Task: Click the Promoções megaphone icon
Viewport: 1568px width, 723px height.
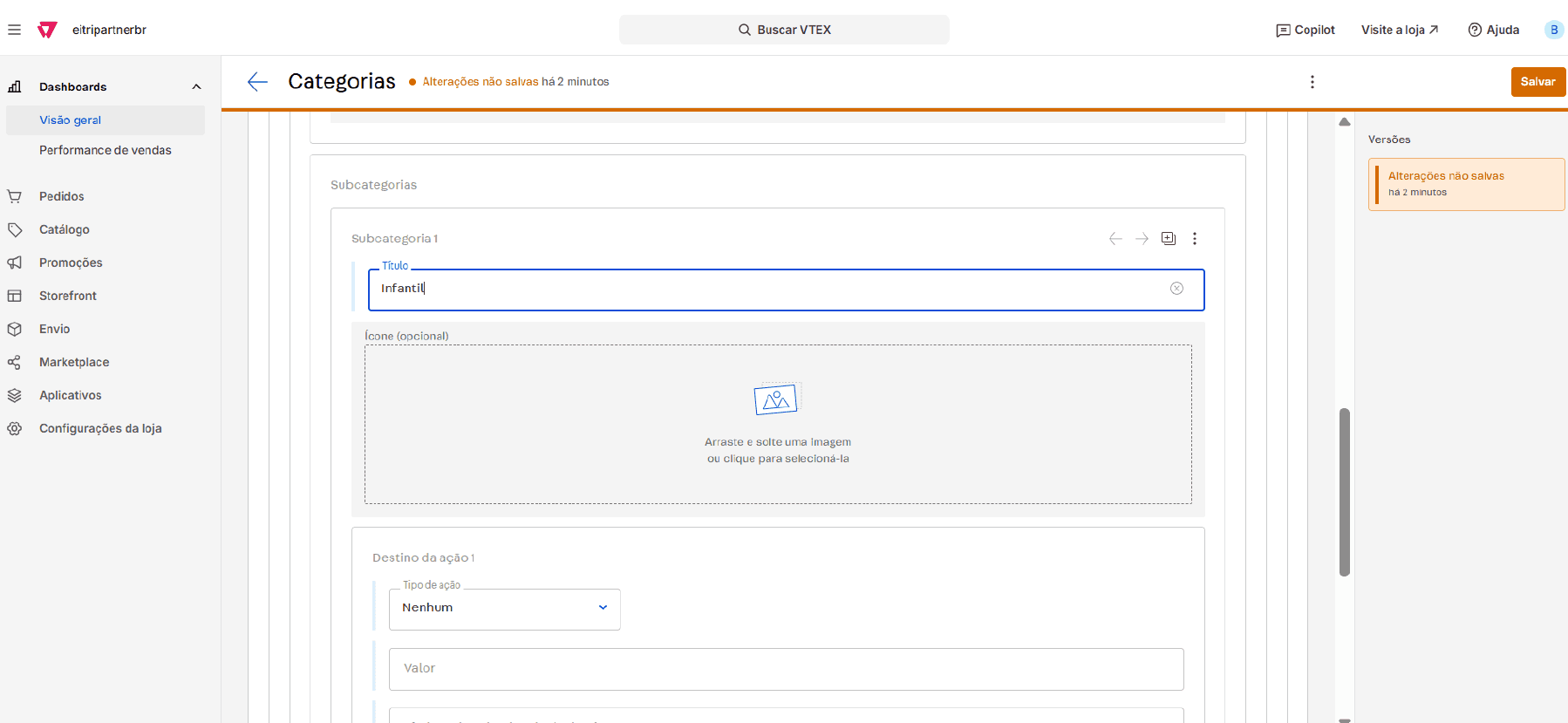Action: (14, 263)
